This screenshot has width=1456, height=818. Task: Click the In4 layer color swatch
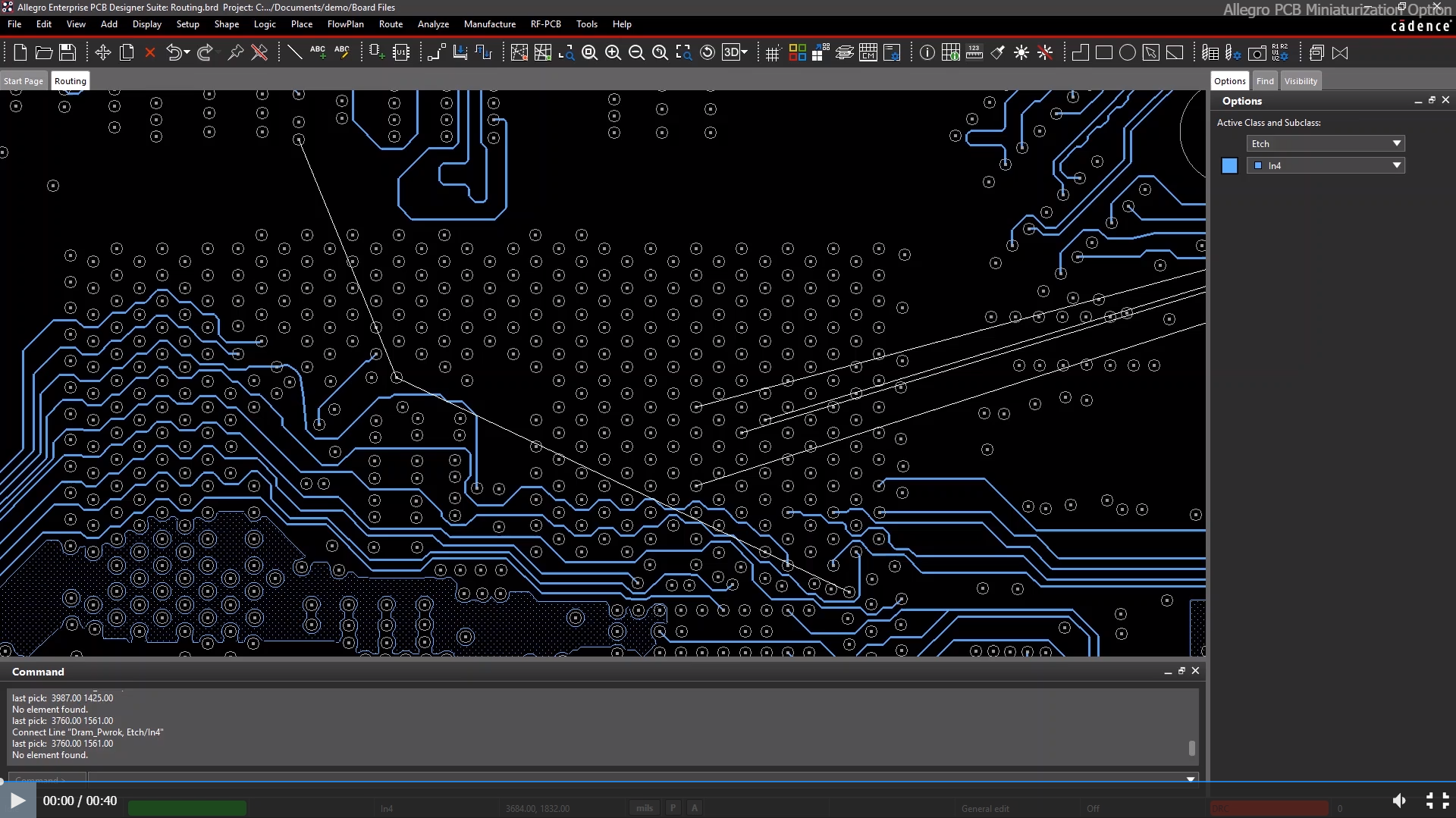pos(1229,166)
